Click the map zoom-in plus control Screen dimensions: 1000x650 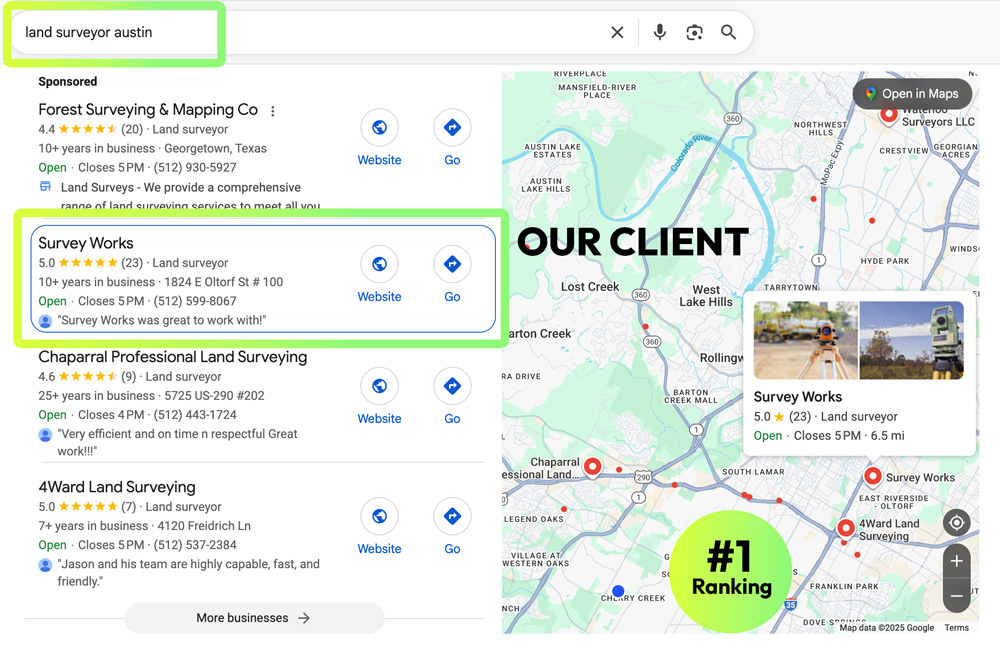point(956,561)
